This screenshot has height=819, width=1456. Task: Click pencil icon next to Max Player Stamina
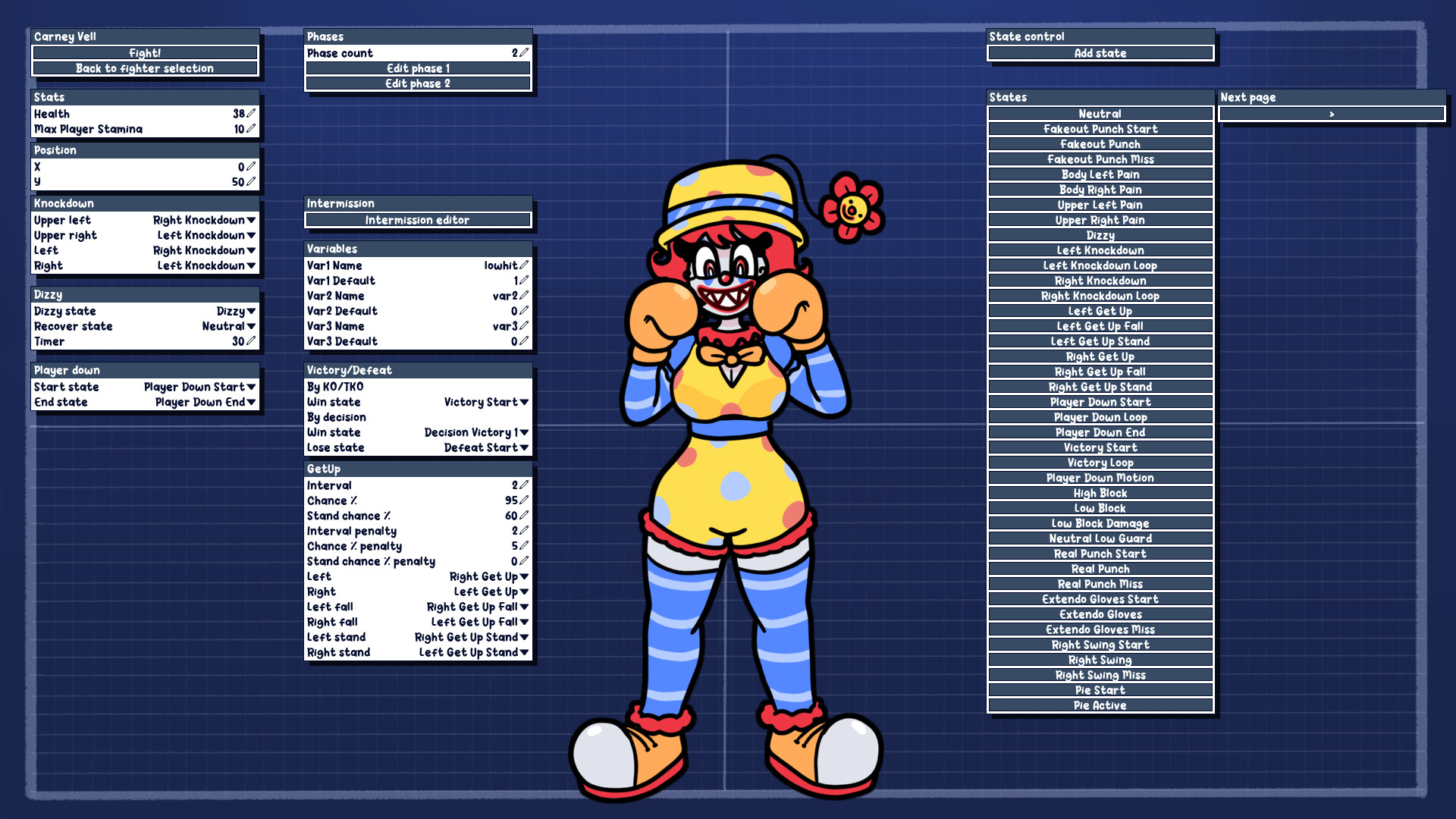click(x=251, y=129)
